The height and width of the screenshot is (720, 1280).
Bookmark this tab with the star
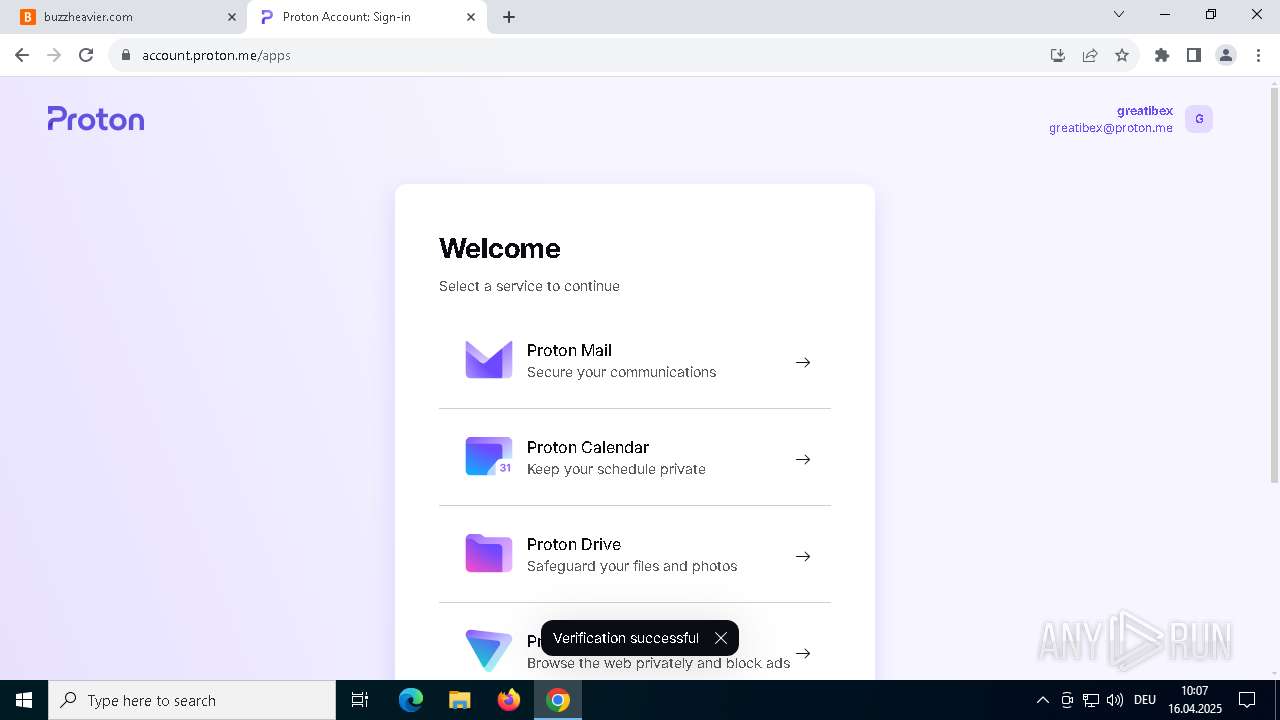pyautogui.click(x=1122, y=55)
